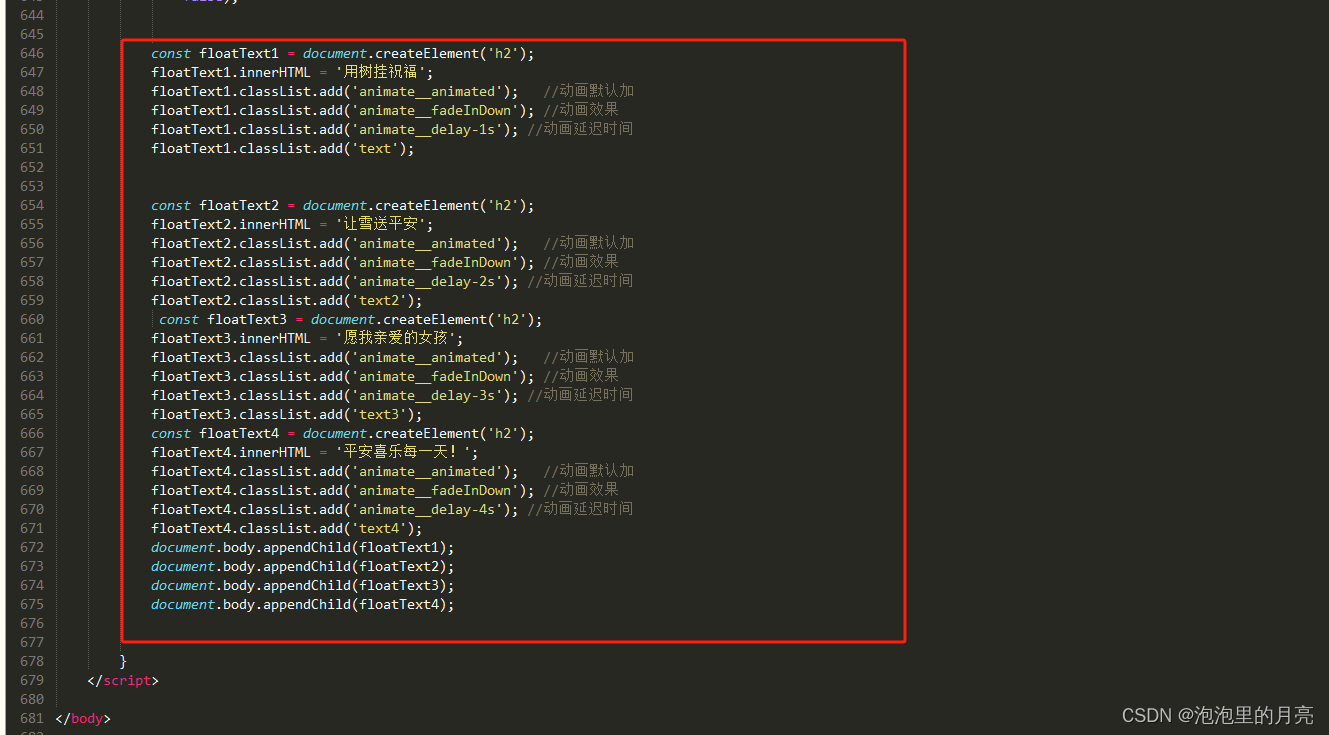Click the 'text' class string on line 651
1329x735 pixels.
click(375, 148)
